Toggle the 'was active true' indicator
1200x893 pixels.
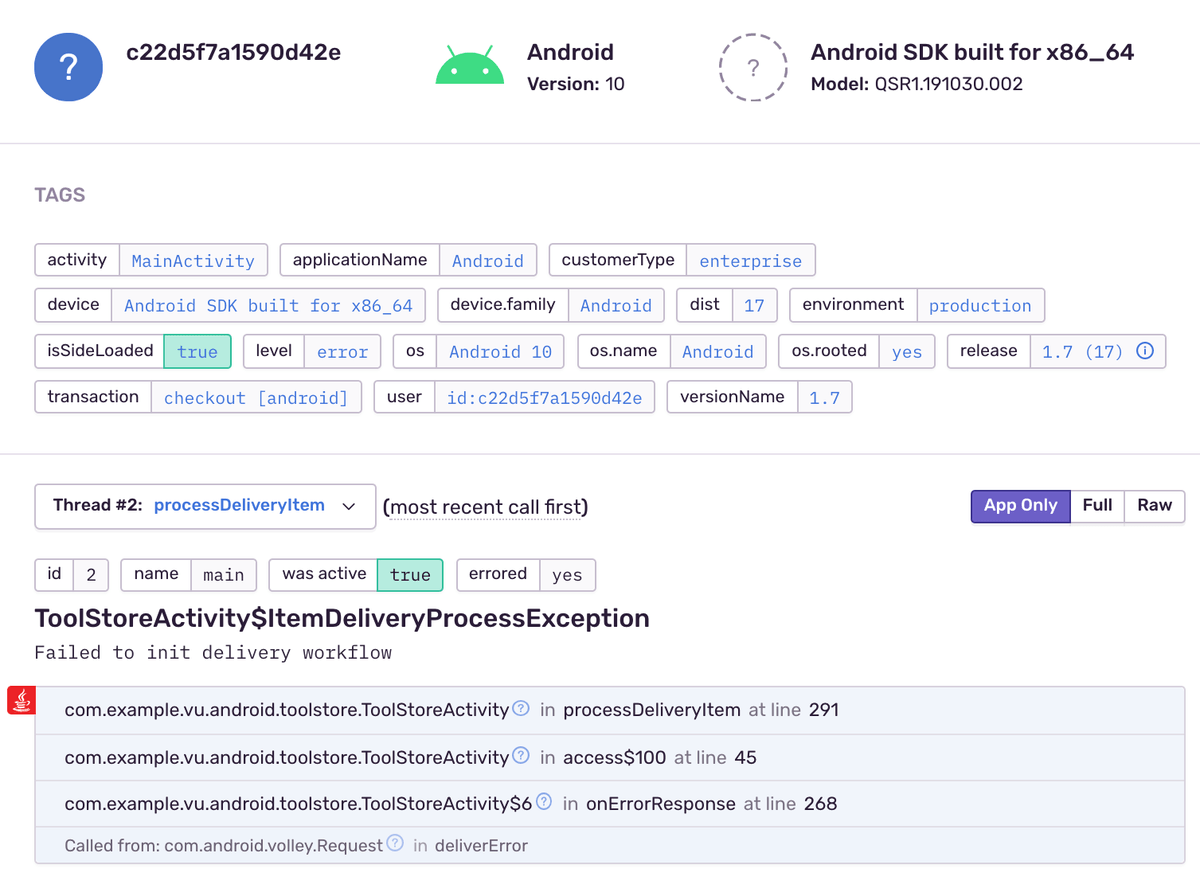(410, 574)
